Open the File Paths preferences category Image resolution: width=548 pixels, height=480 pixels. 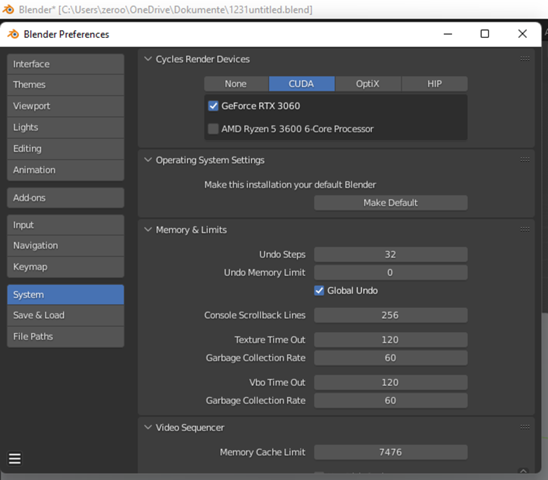point(65,337)
